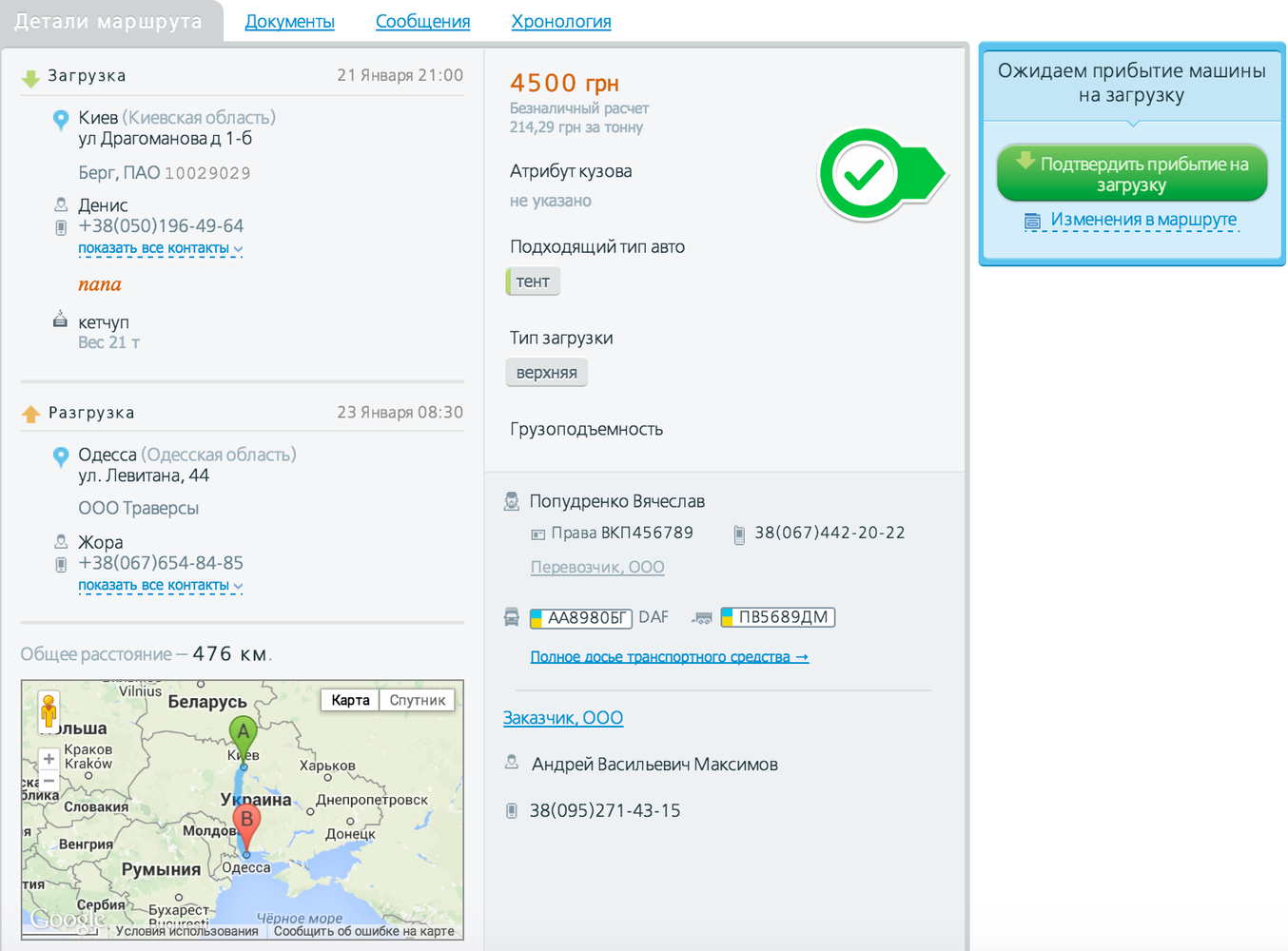
Task: Click the Киев location pin icon
Action: (61, 120)
